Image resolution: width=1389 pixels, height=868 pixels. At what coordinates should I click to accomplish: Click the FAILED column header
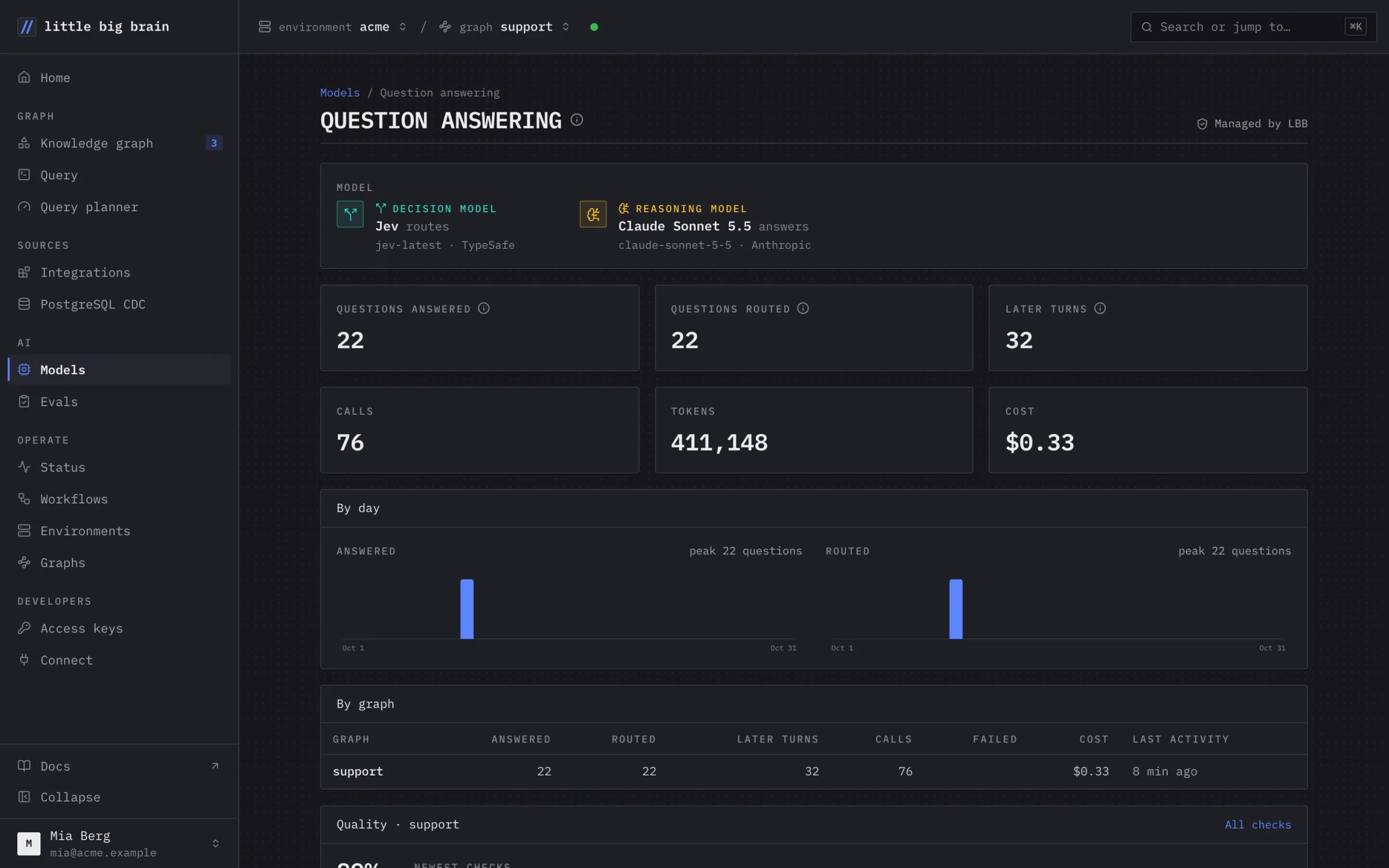(x=994, y=739)
